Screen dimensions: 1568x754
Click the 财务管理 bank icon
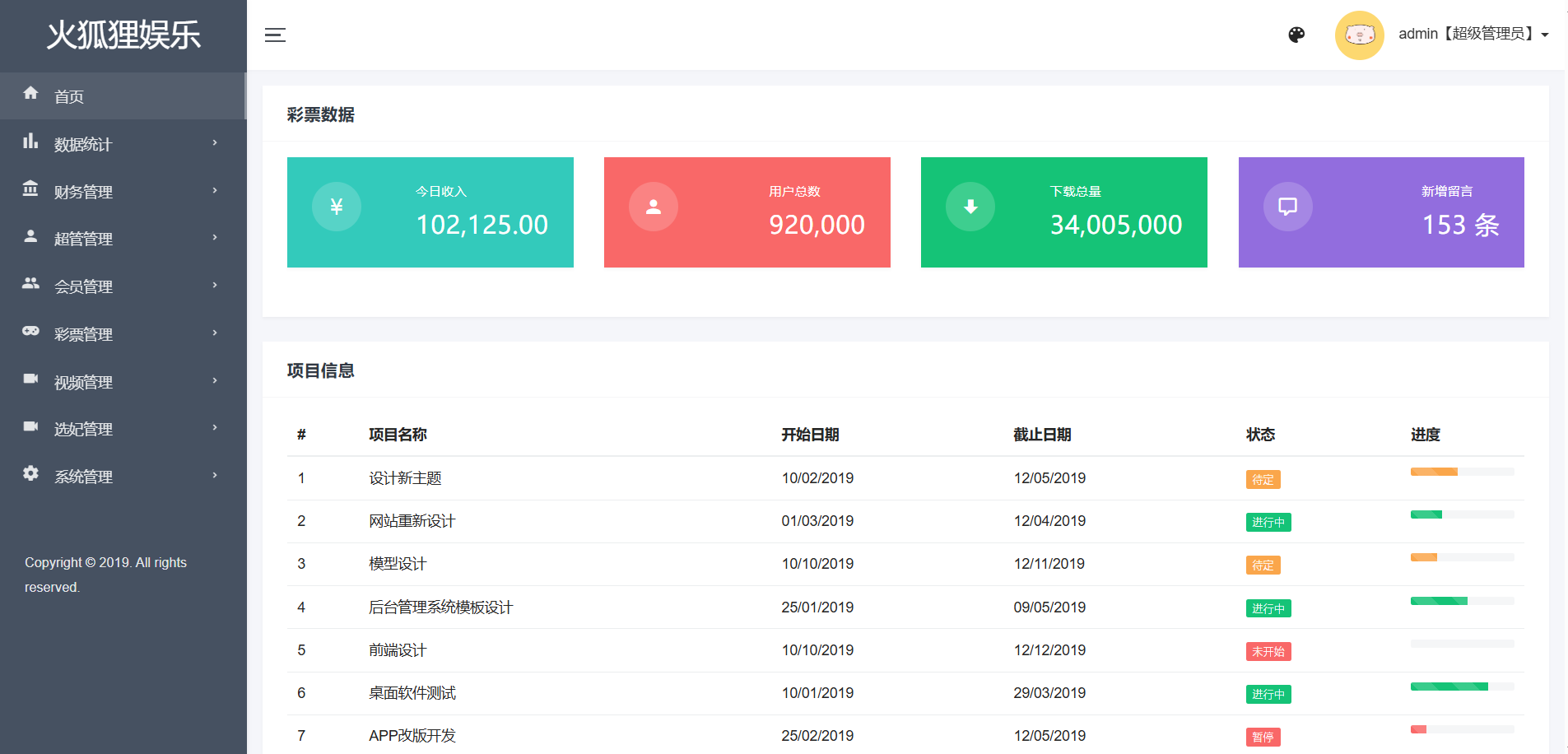pos(30,189)
